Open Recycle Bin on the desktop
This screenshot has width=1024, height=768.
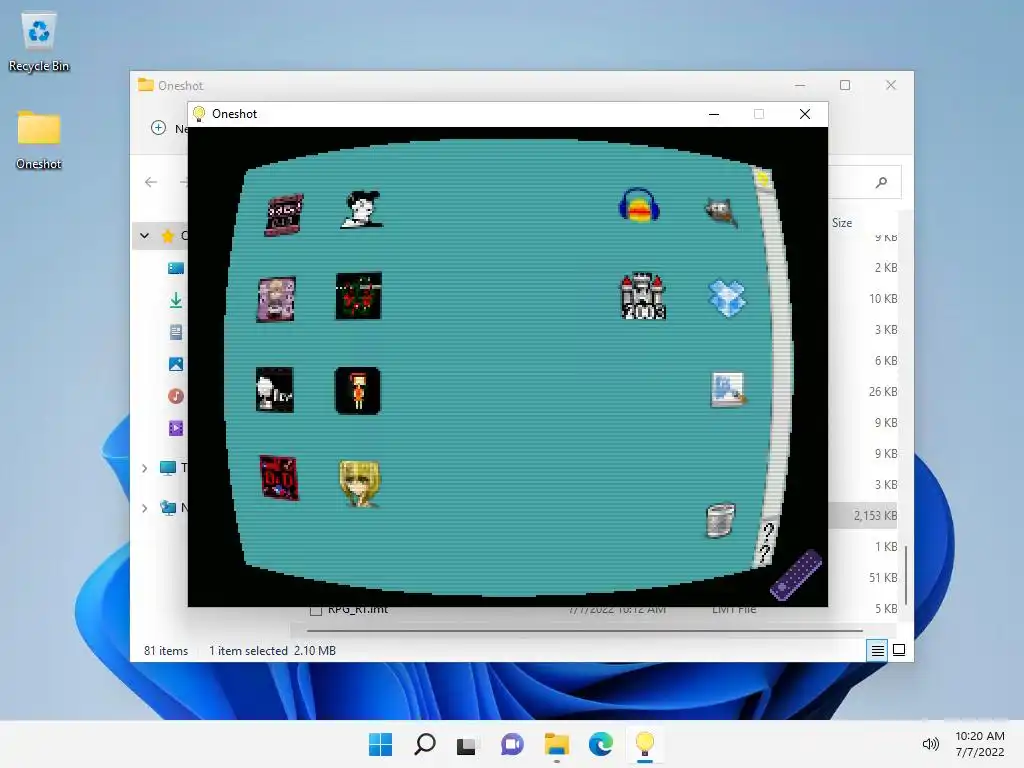[x=39, y=42]
